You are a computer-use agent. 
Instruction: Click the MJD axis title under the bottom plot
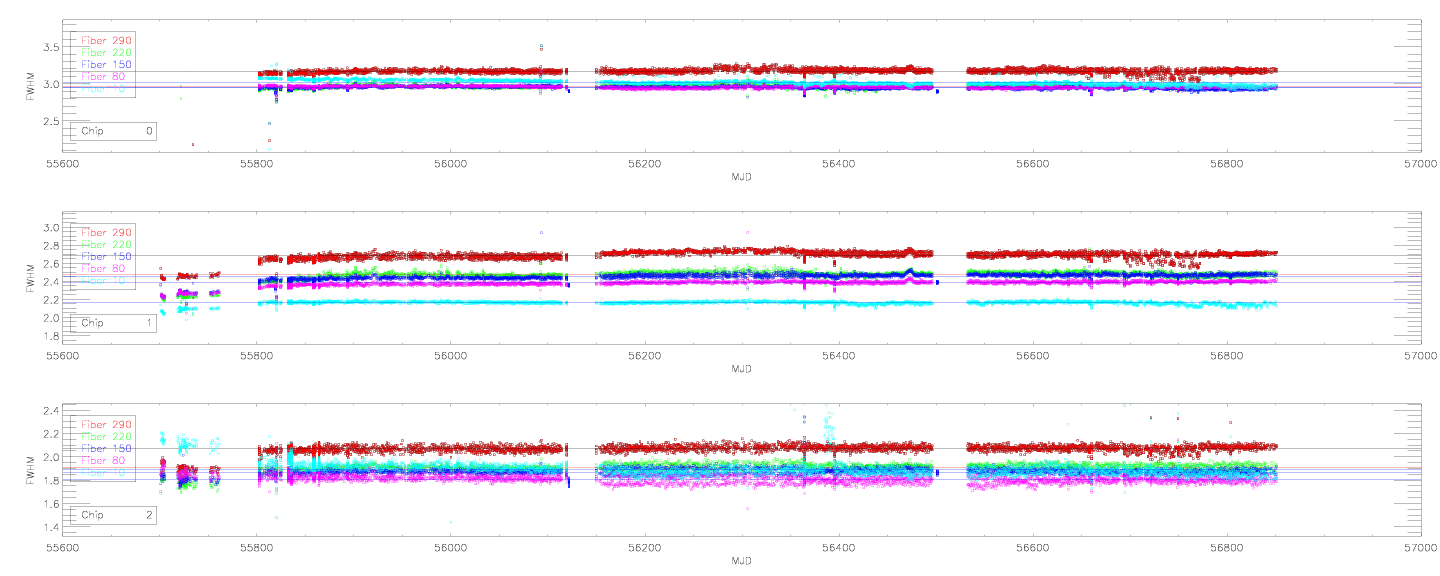(741, 562)
